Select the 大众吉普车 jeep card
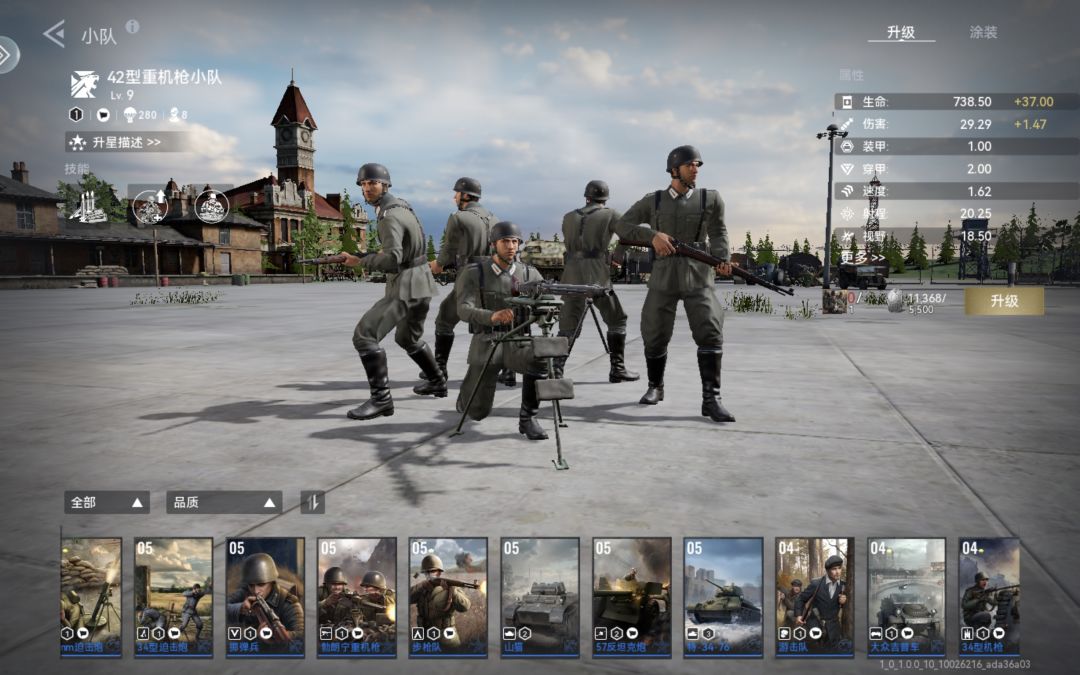This screenshot has height=675, width=1080. (x=906, y=597)
